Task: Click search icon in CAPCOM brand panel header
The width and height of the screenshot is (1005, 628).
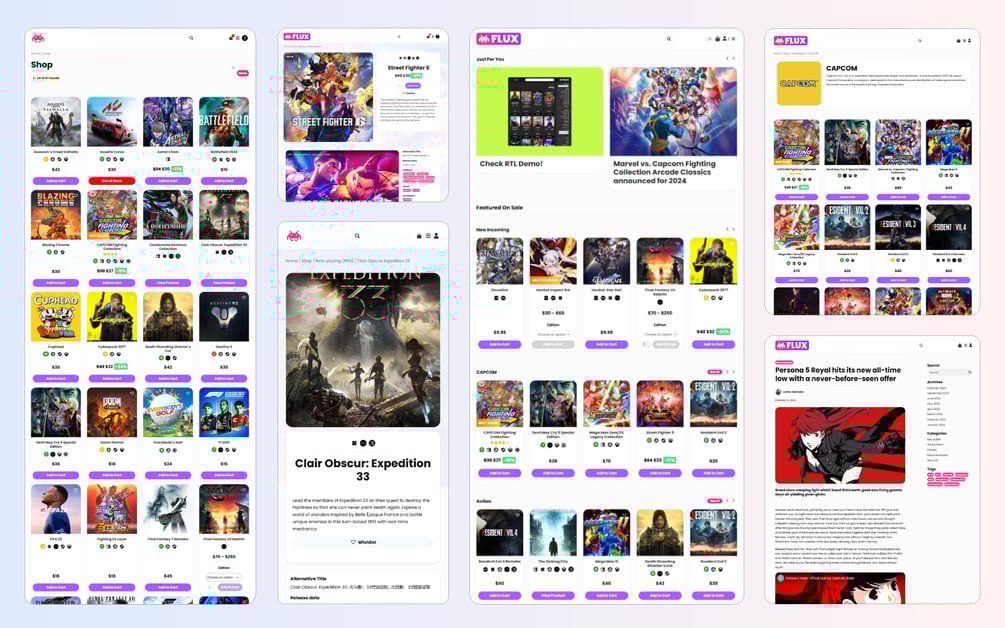Action: click(x=919, y=40)
